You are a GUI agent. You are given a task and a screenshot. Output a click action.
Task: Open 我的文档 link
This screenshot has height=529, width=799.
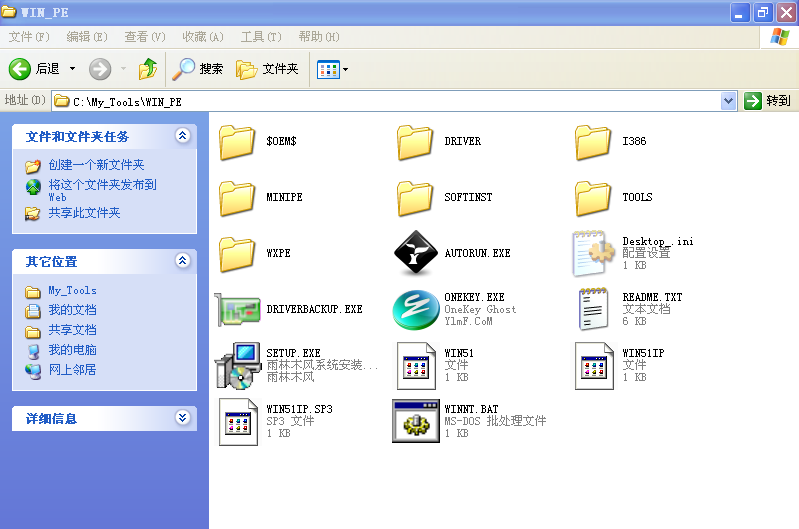72,310
